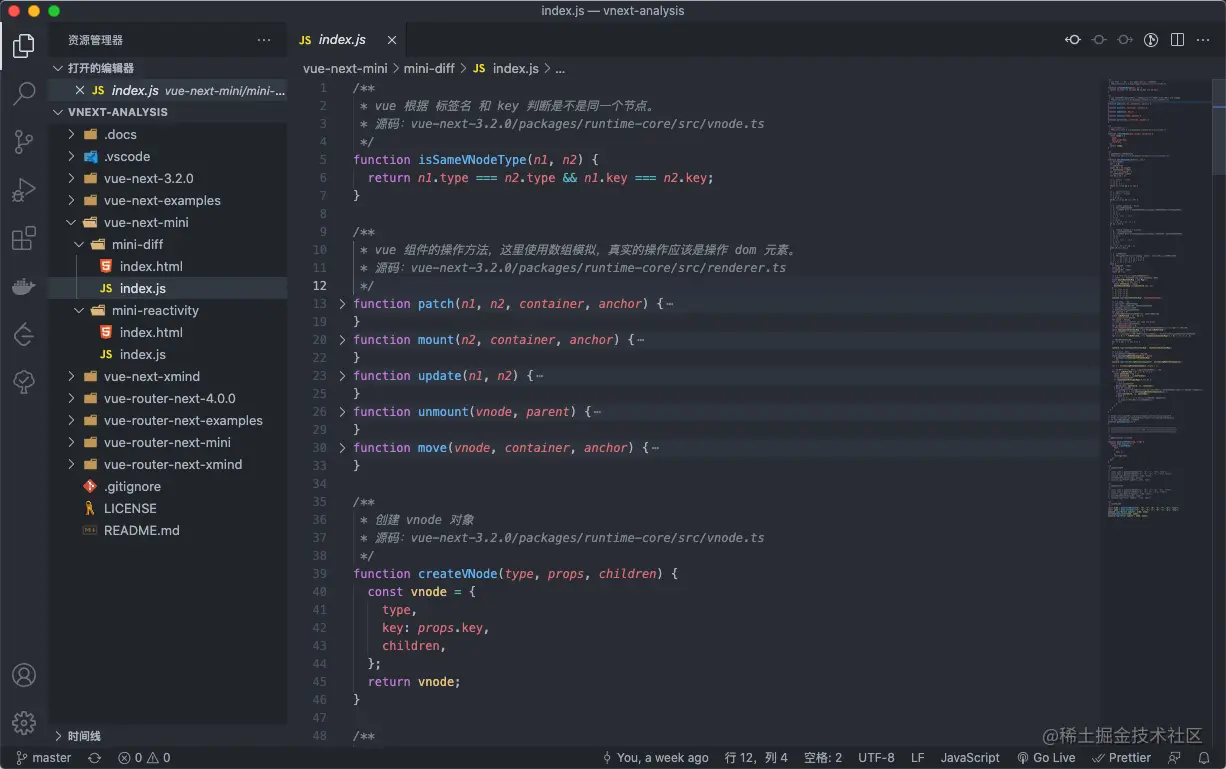Viewport: 1226px width, 769px height.
Task: Unfold the update function at line 23
Action: (x=342, y=375)
